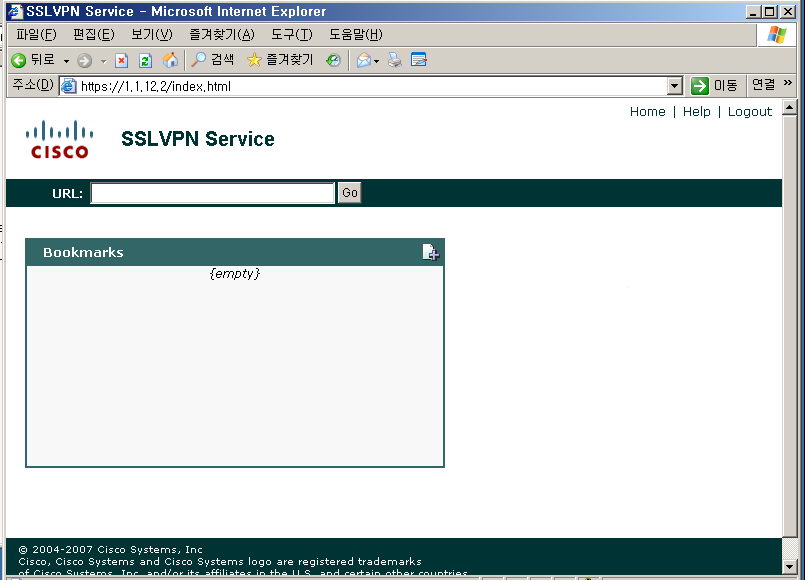The width and height of the screenshot is (805, 580).
Task: Click the Forward arrow icon
Action: tap(85, 61)
